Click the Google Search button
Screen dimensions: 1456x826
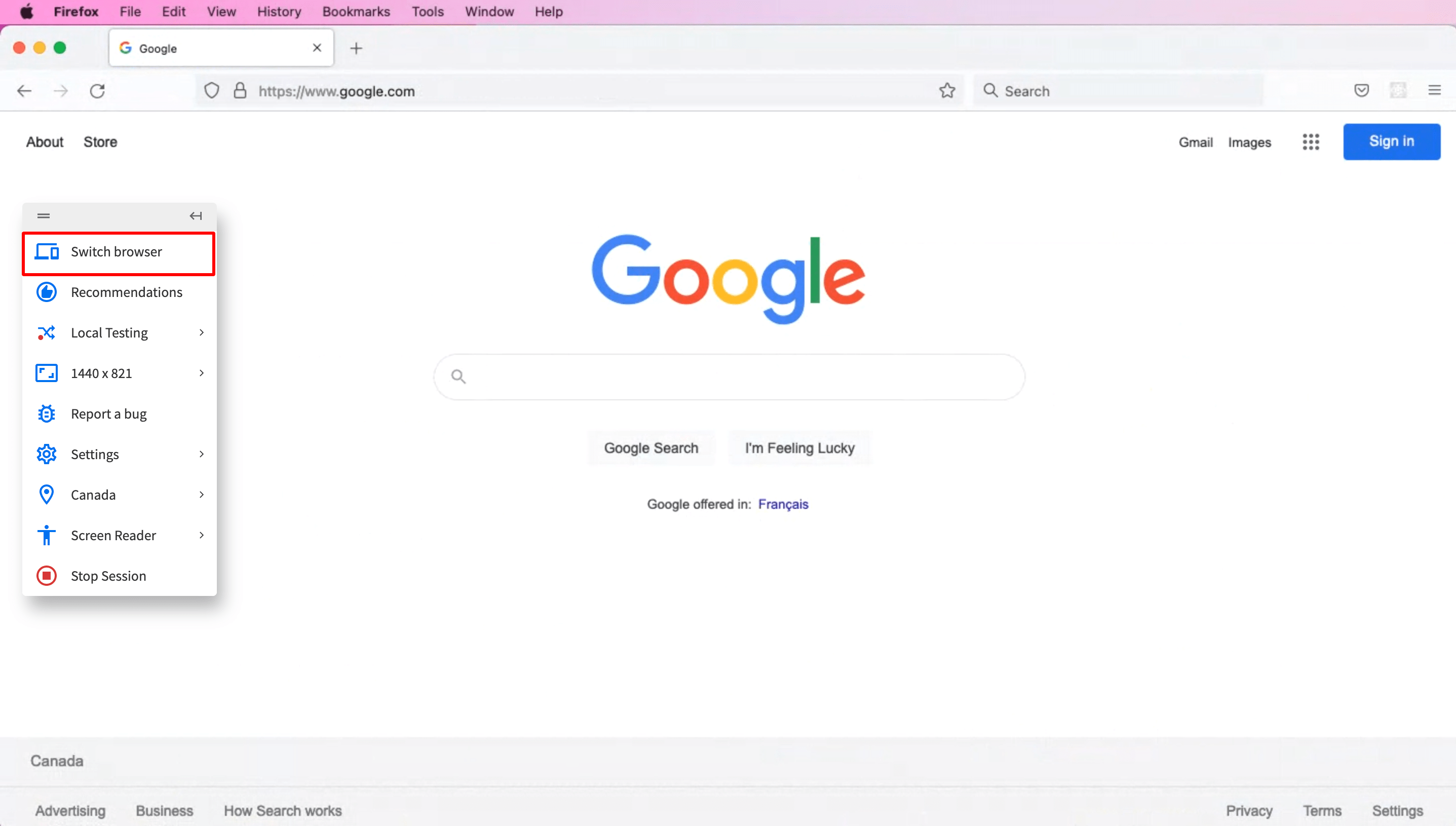coord(650,447)
